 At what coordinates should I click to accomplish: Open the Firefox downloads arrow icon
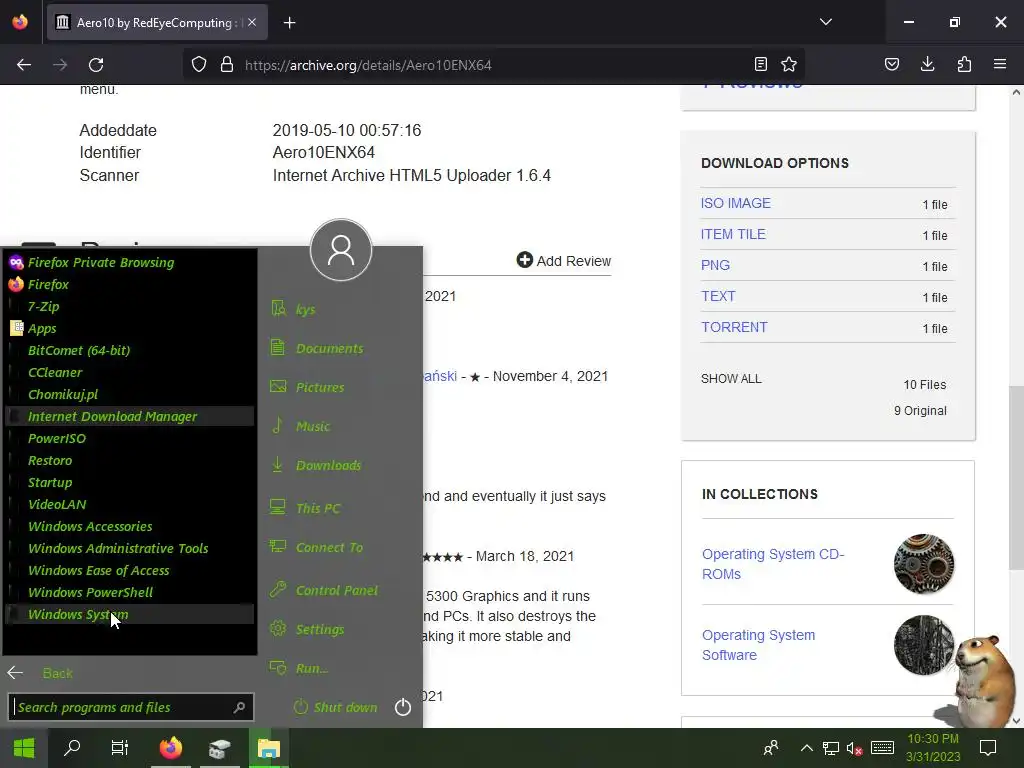coord(927,65)
